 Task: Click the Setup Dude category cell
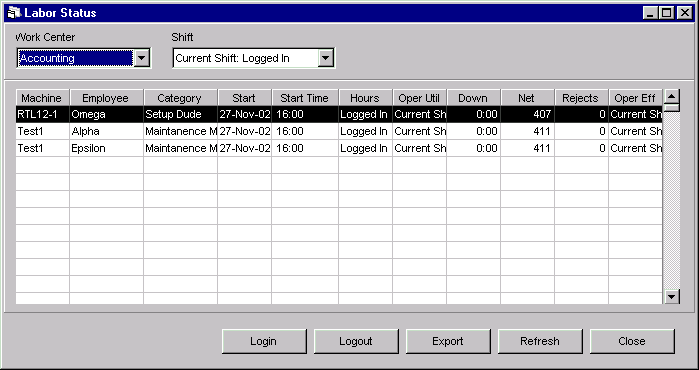click(x=180, y=115)
